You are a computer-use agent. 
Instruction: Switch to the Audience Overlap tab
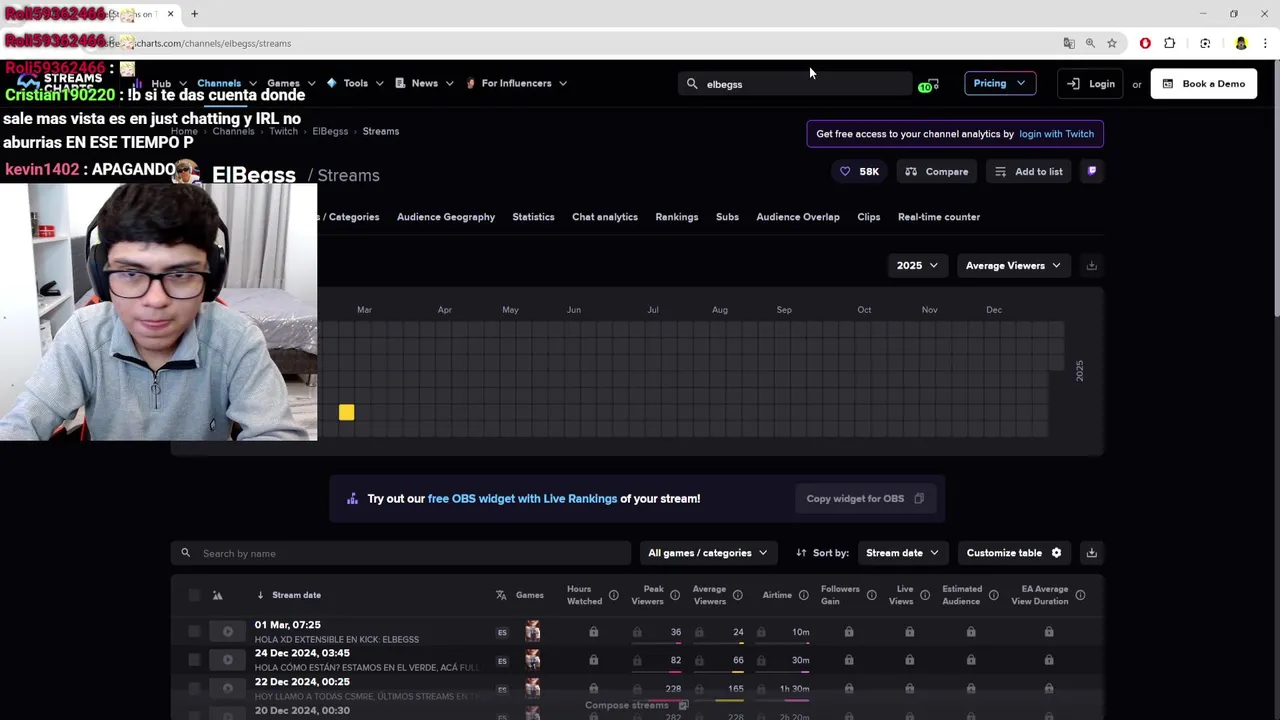(x=798, y=217)
